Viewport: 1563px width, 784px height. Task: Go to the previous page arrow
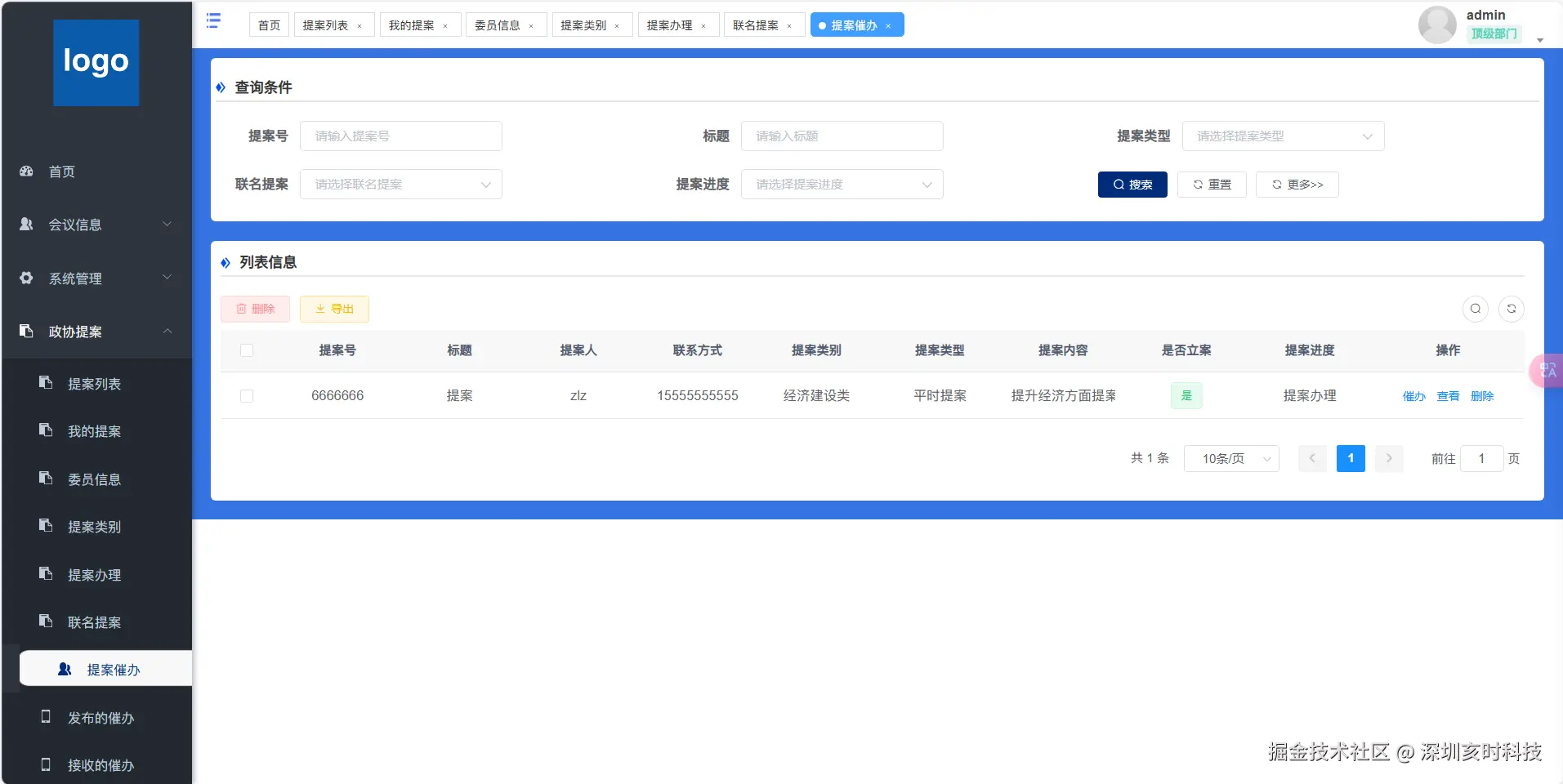pyautogui.click(x=1312, y=458)
